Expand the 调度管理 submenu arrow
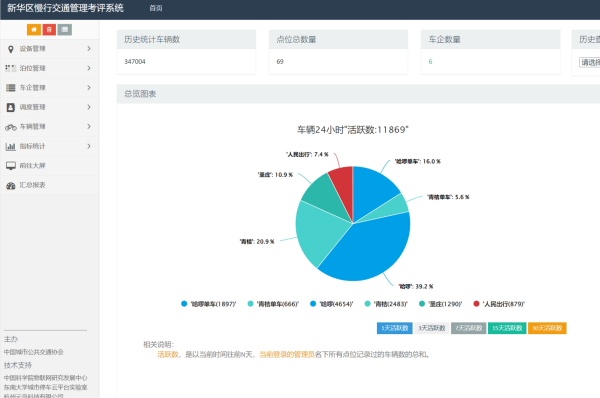 point(89,107)
